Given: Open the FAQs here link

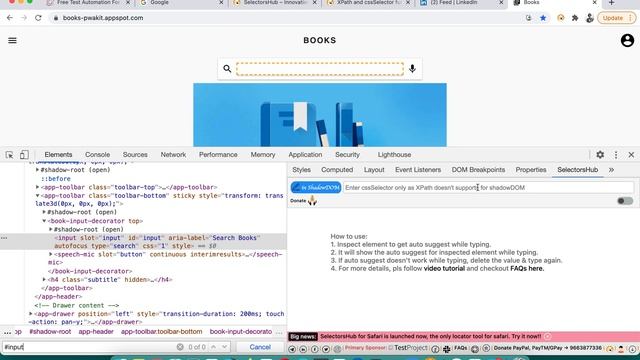Looking at the screenshot, I should [527, 269].
